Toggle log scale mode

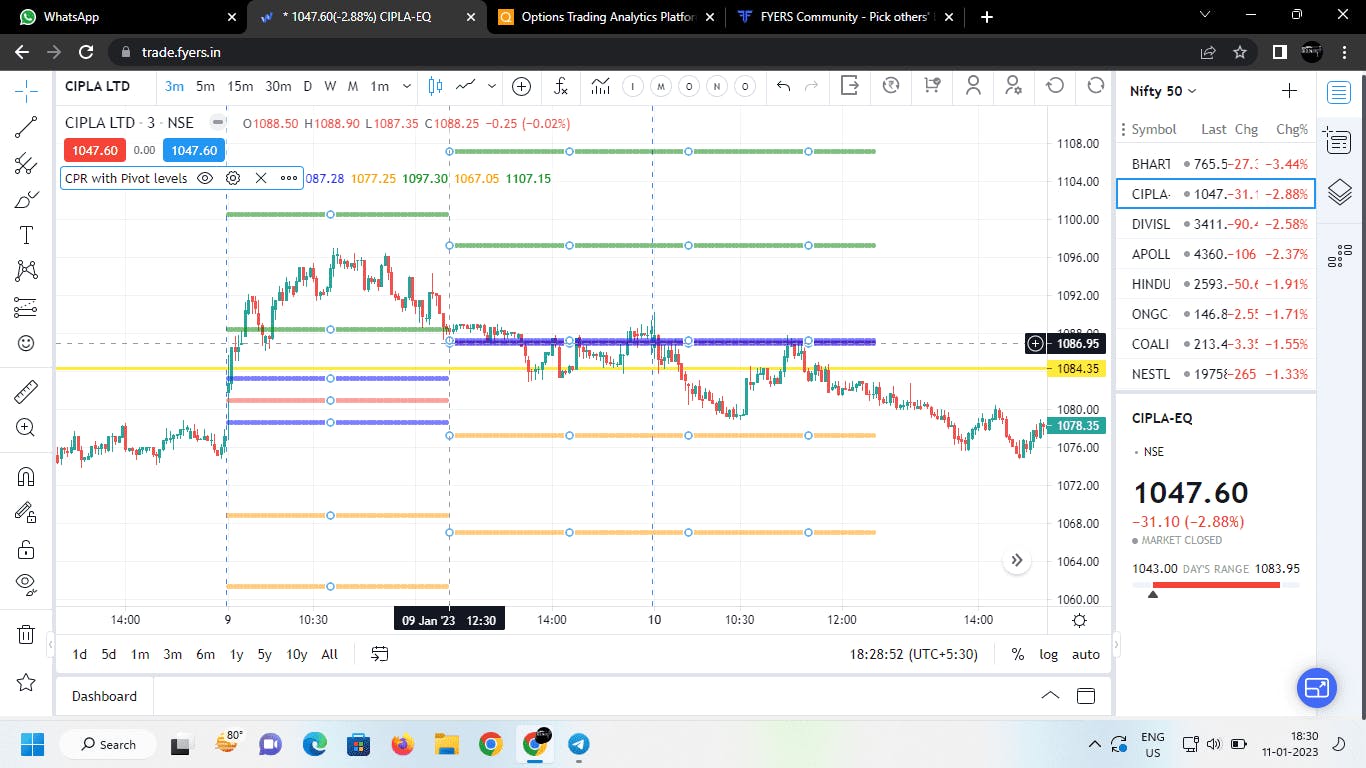click(1048, 654)
